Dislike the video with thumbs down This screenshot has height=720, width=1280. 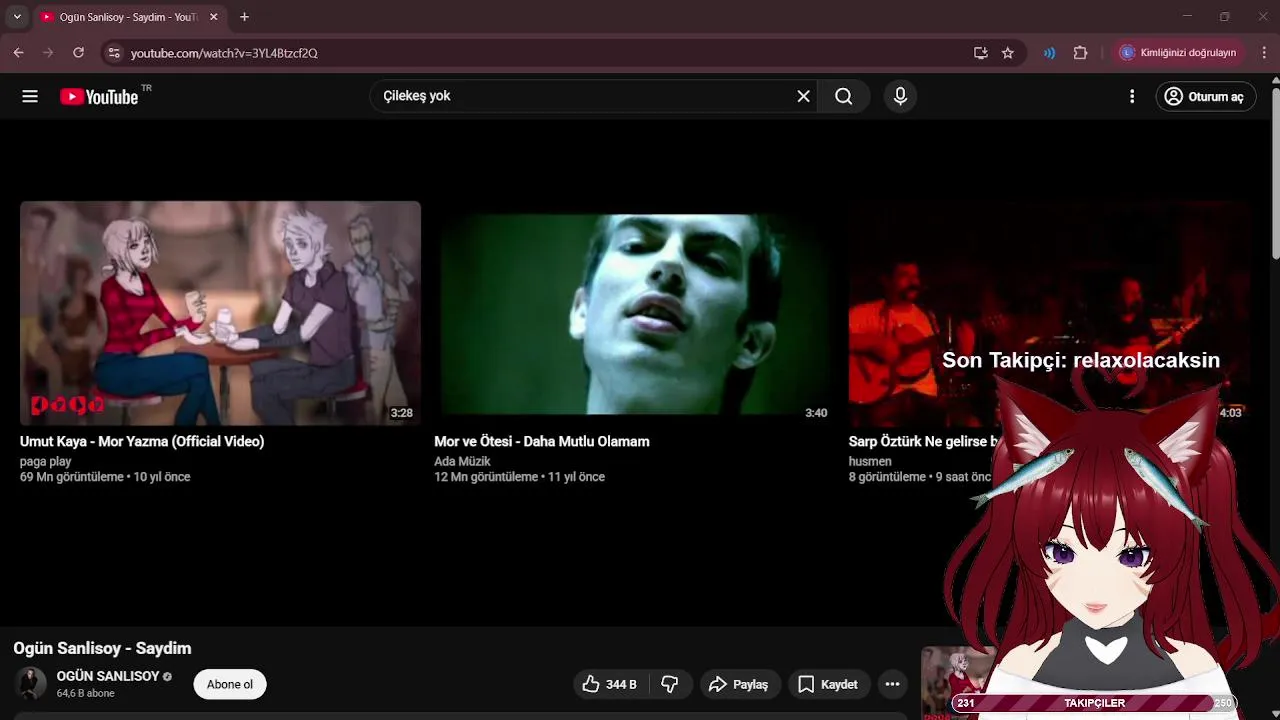coord(670,684)
